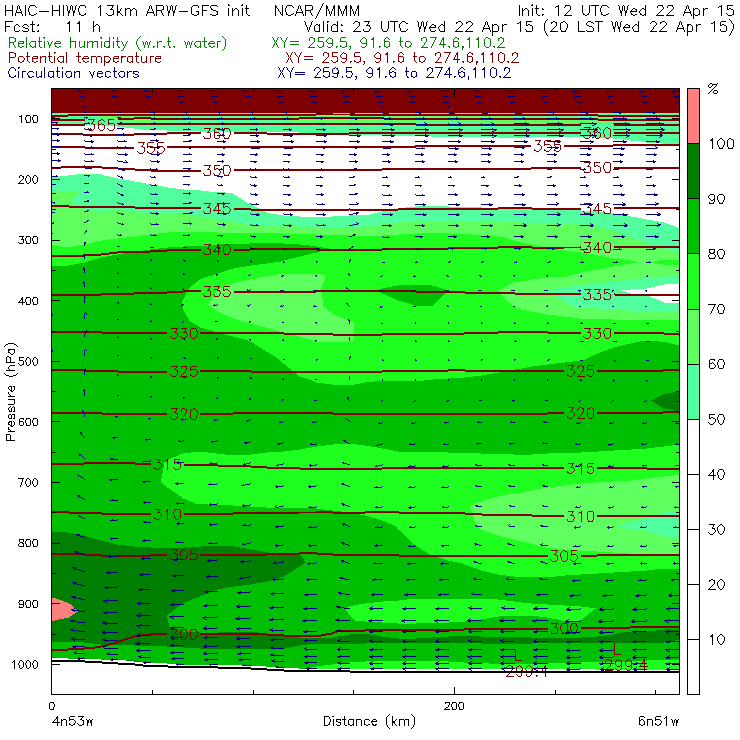Click the white 40–50% colorbar segment
This screenshot has width=740, height=740.
click(693, 447)
